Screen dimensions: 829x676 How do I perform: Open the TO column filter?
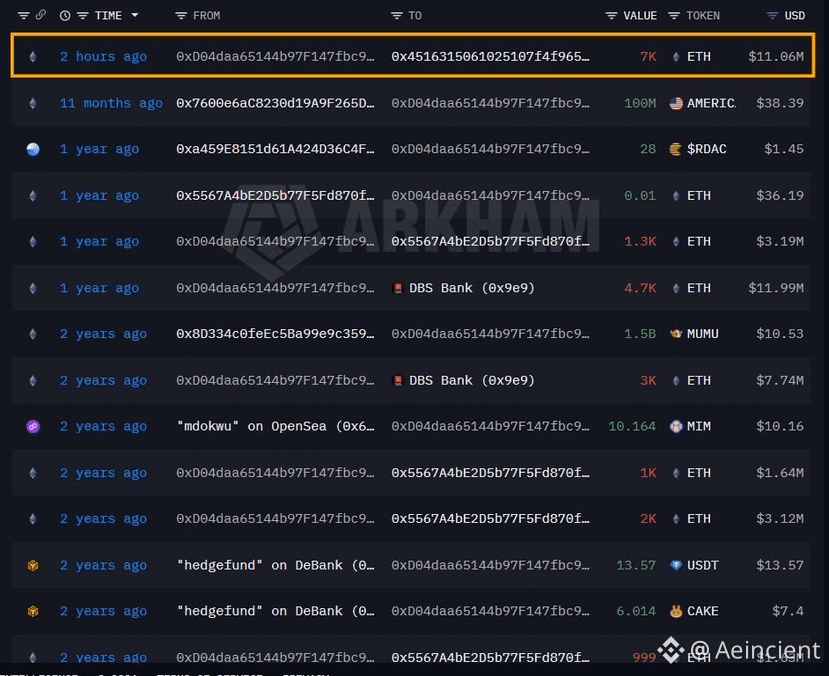pos(397,16)
